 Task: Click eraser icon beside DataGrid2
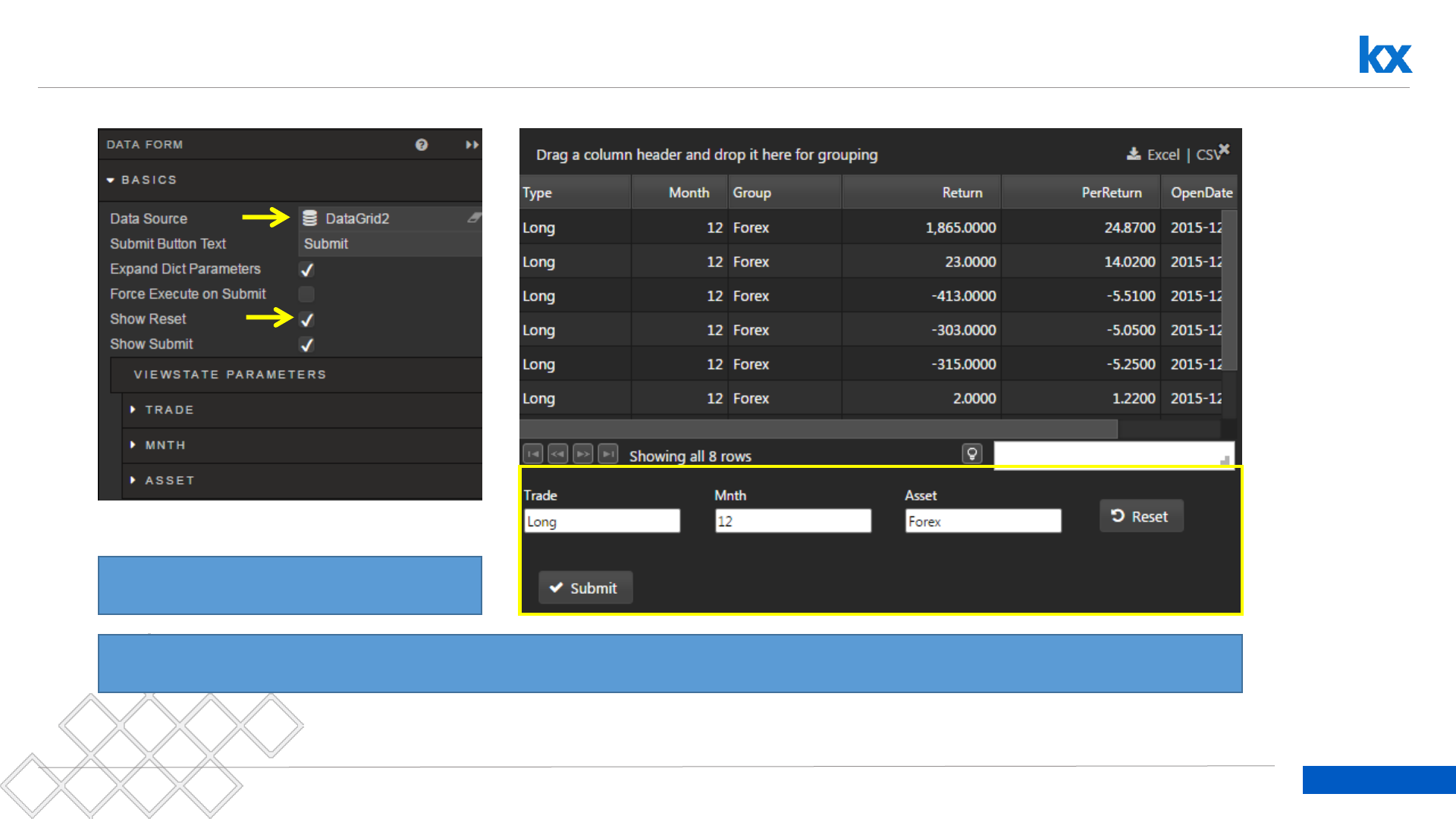tap(474, 218)
